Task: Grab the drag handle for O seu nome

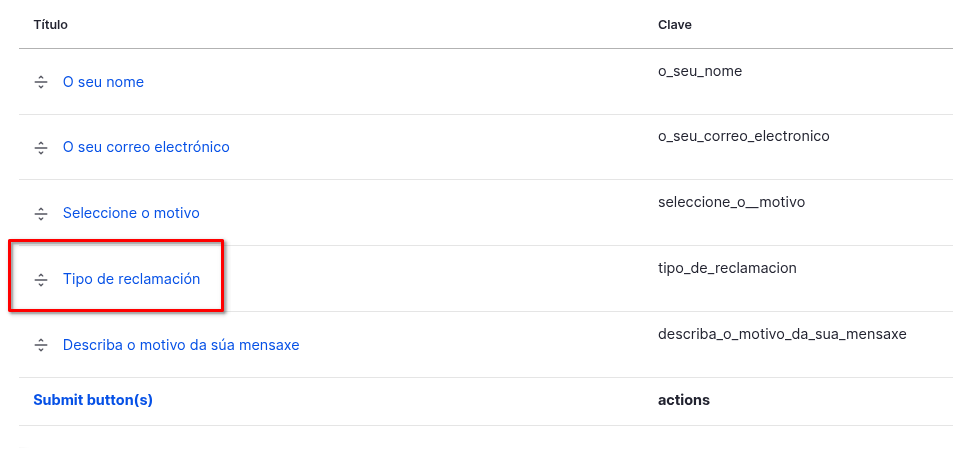Action: 41,82
